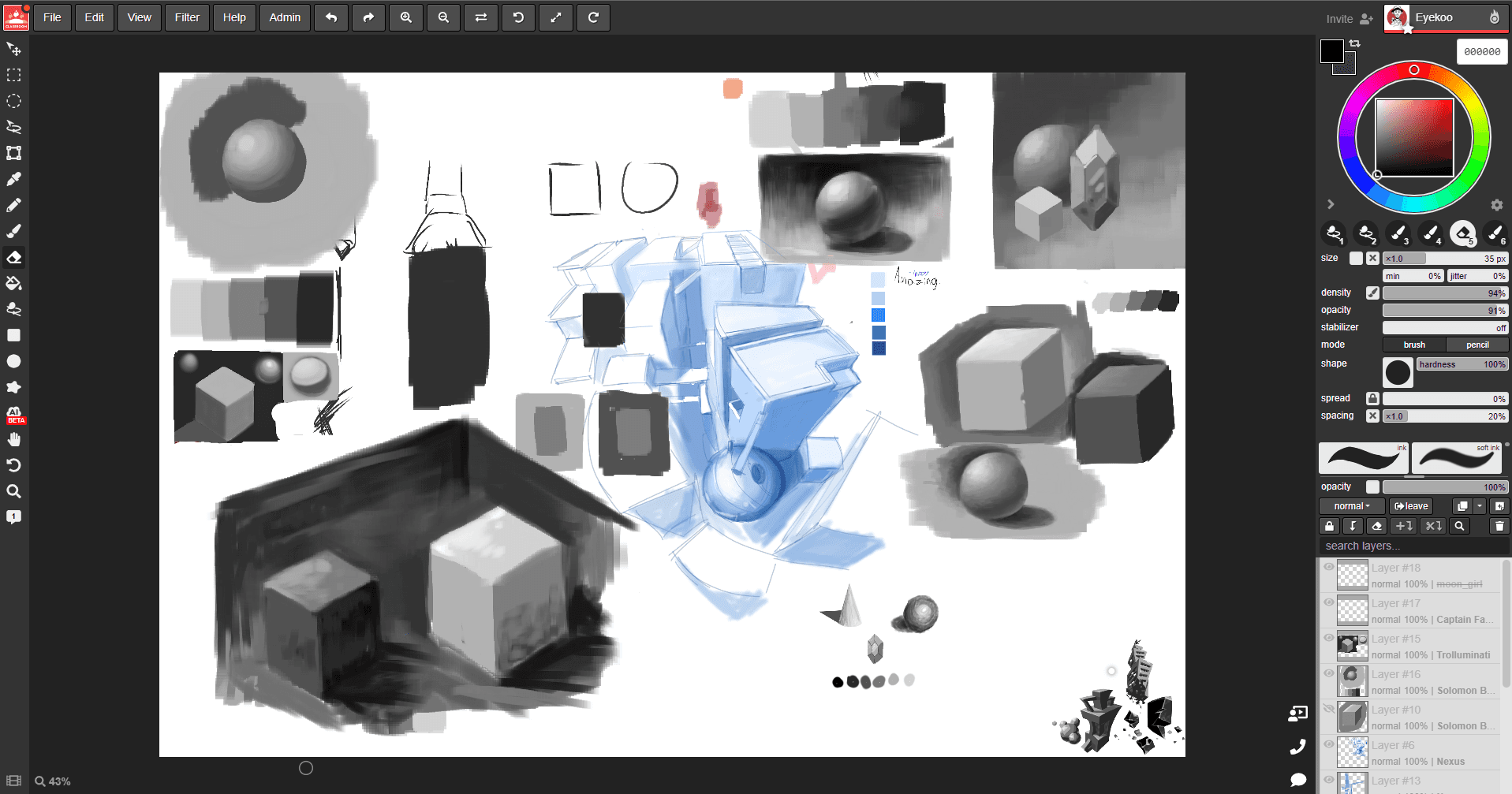This screenshot has height=794, width=1512.
Task: Expand the color panel chevron arrow
Action: pos(1331,204)
